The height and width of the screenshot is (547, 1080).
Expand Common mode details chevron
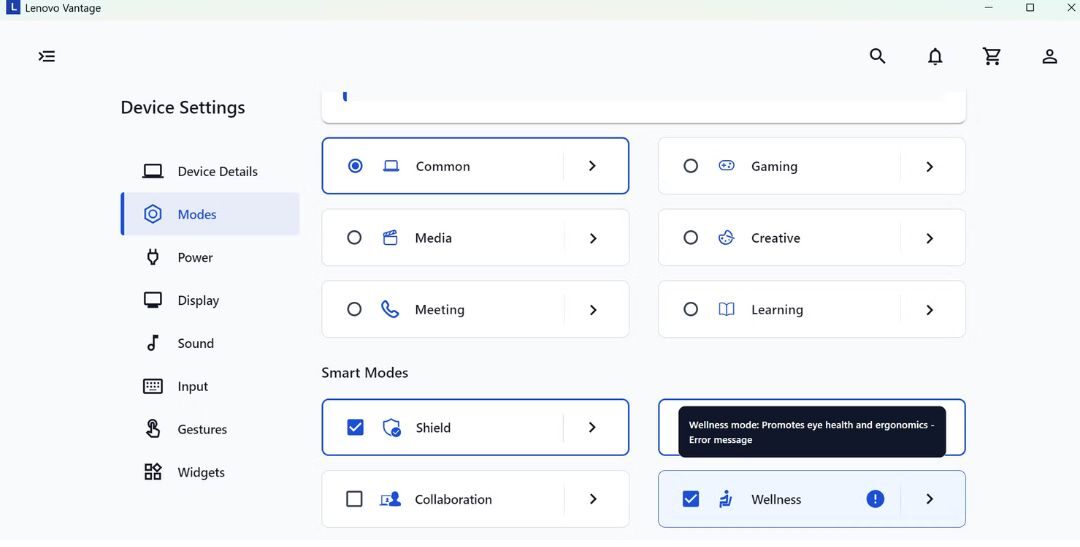(592, 166)
